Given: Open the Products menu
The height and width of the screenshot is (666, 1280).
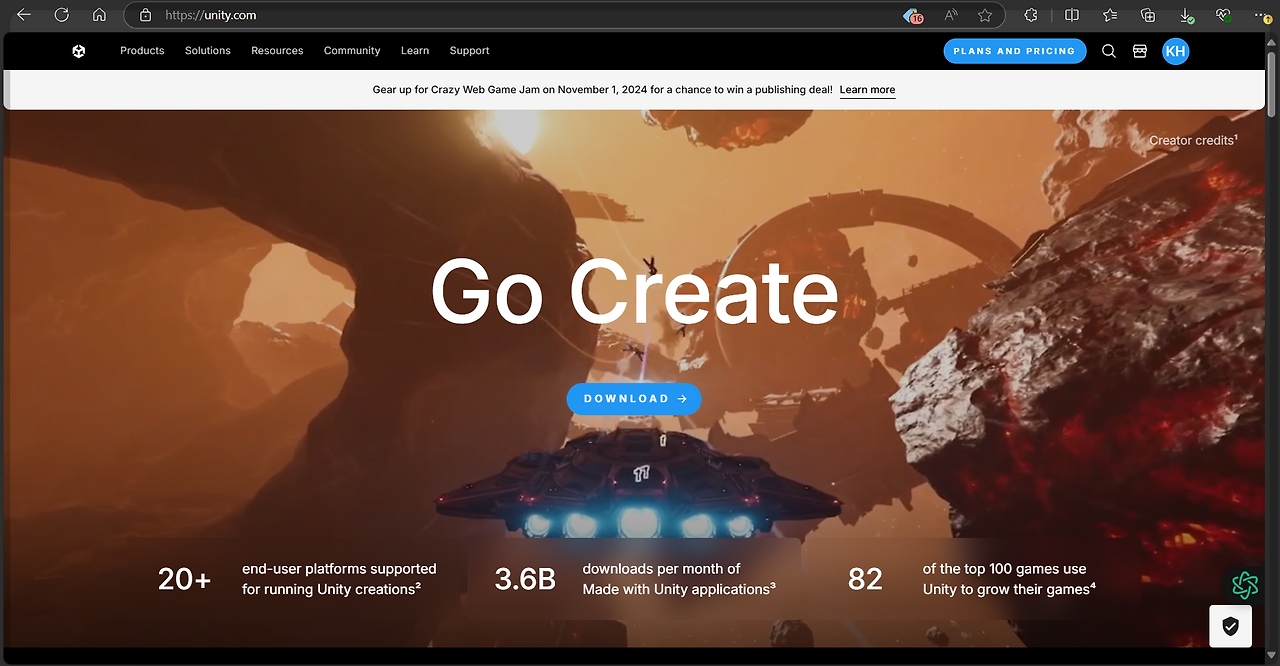Looking at the screenshot, I should [142, 51].
